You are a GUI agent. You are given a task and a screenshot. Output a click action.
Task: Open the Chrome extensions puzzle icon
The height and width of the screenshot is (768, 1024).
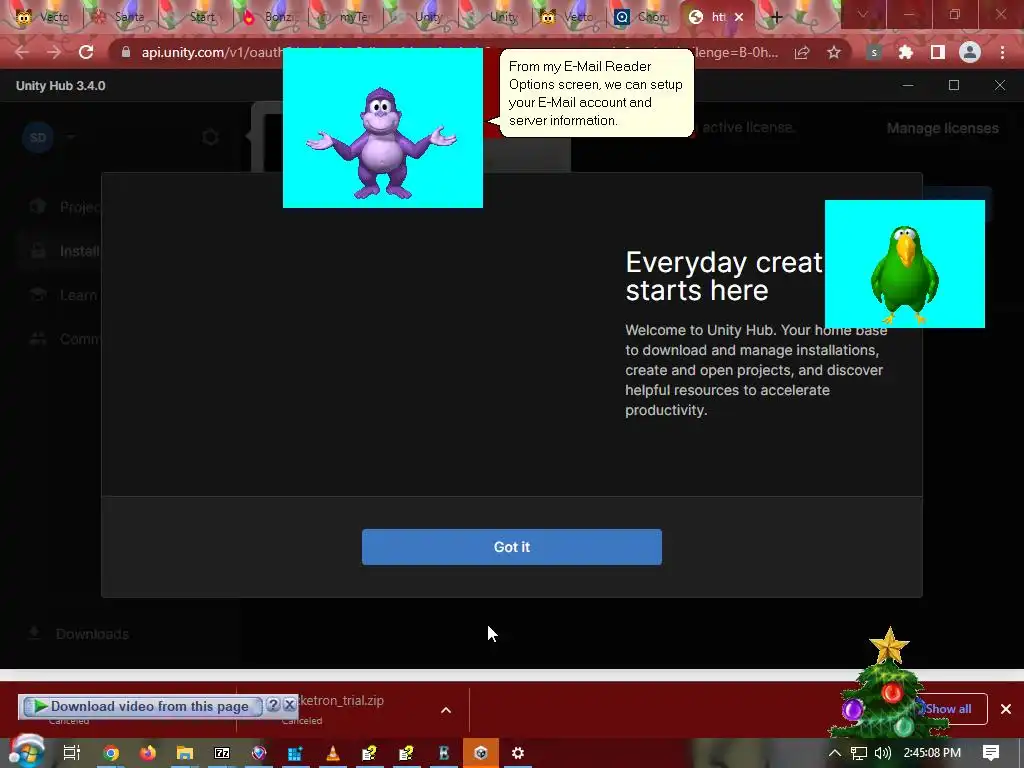906,52
